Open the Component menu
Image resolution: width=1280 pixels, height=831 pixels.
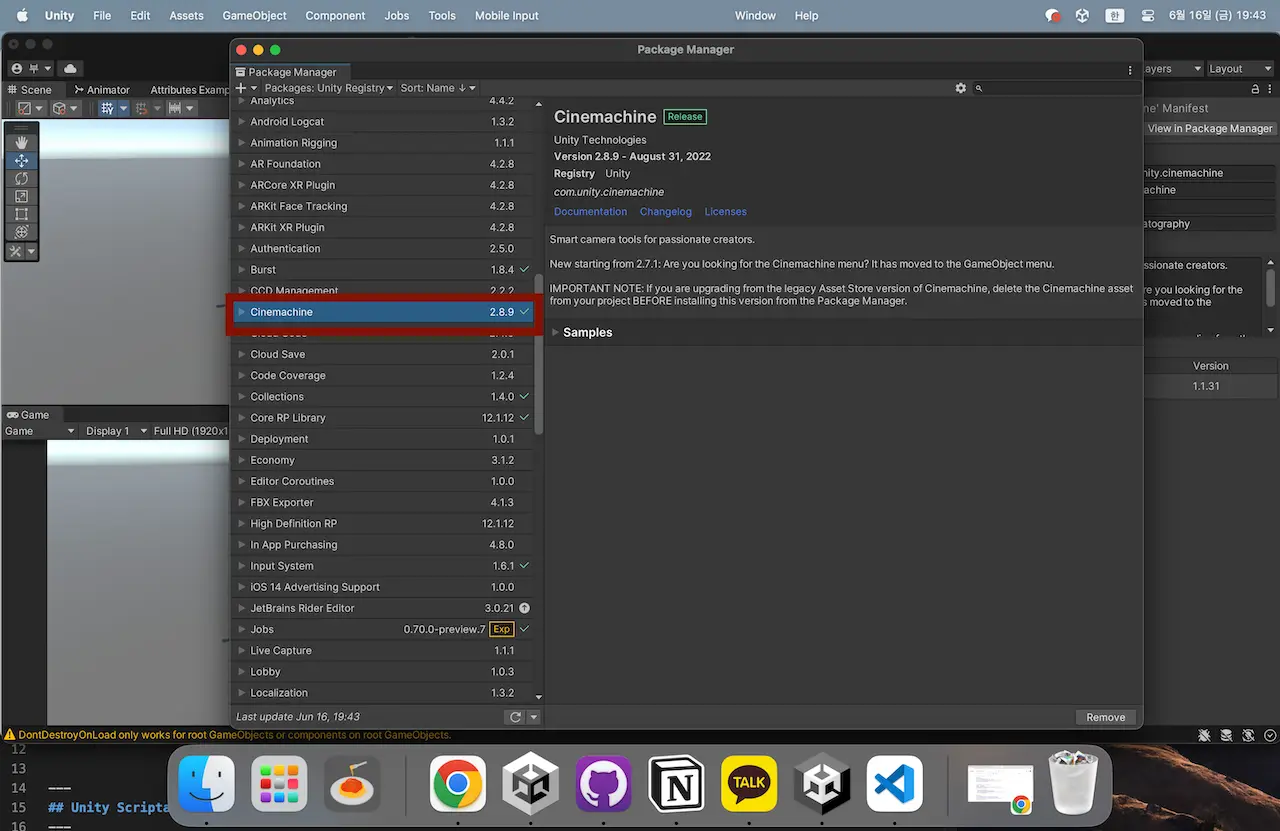pos(335,16)
